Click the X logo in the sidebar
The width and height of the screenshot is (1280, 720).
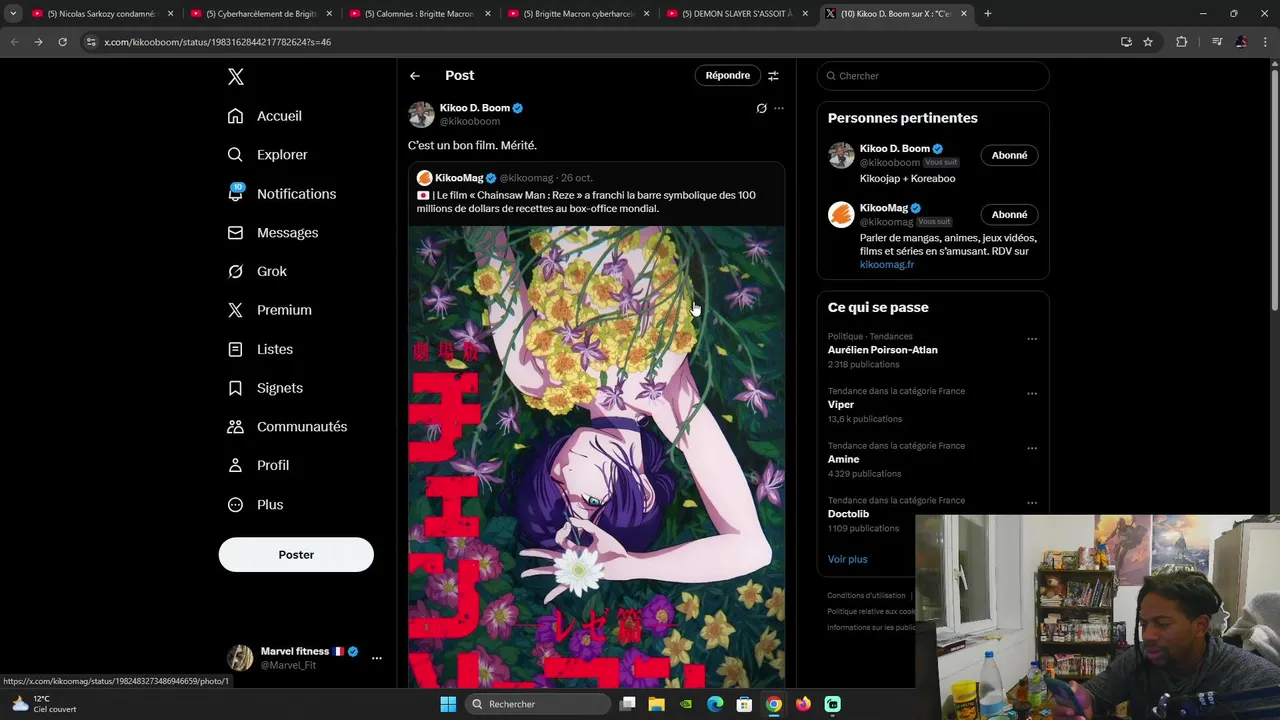point(235,77)
